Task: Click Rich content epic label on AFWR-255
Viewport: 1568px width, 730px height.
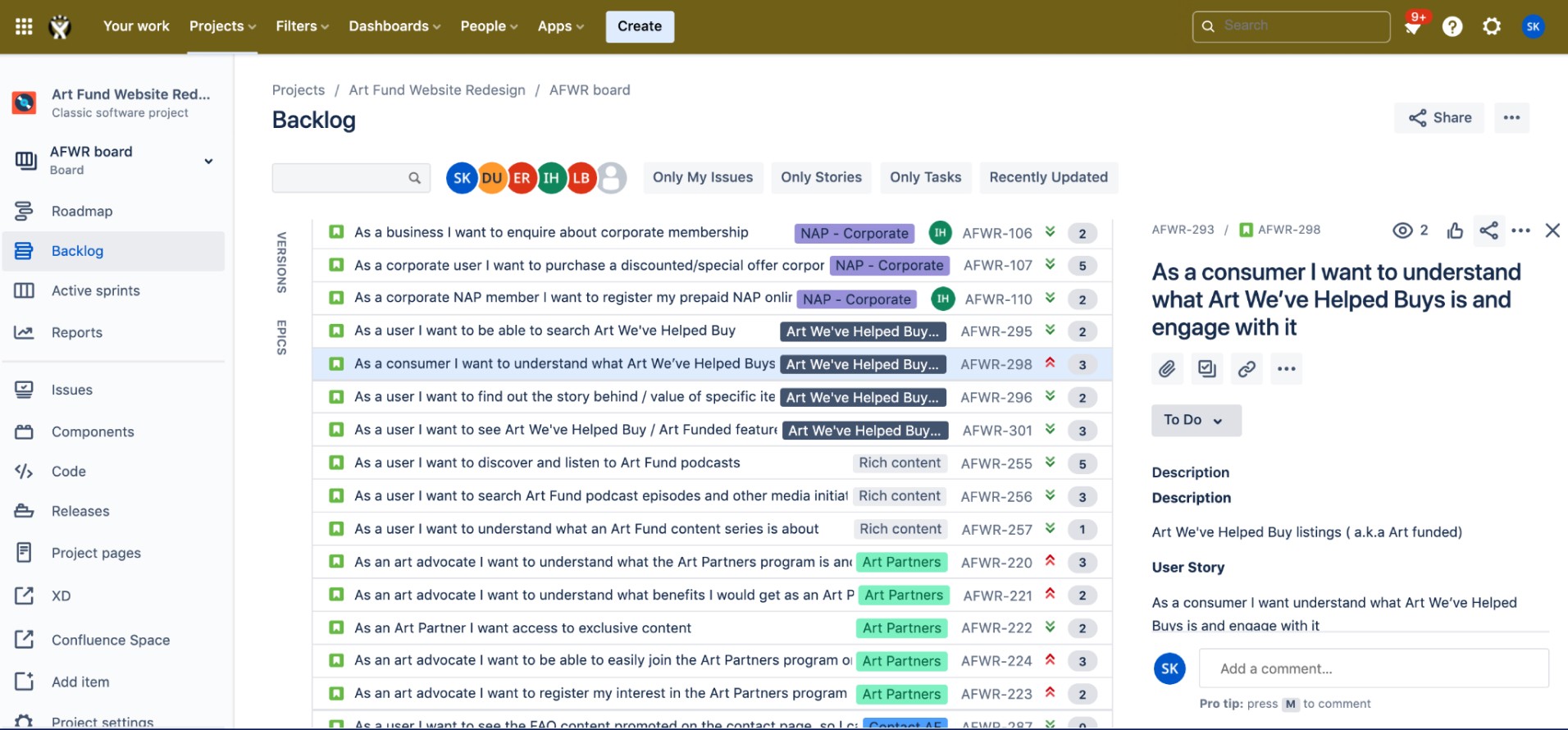Action: pyautogui.click(x=900, y=463)
